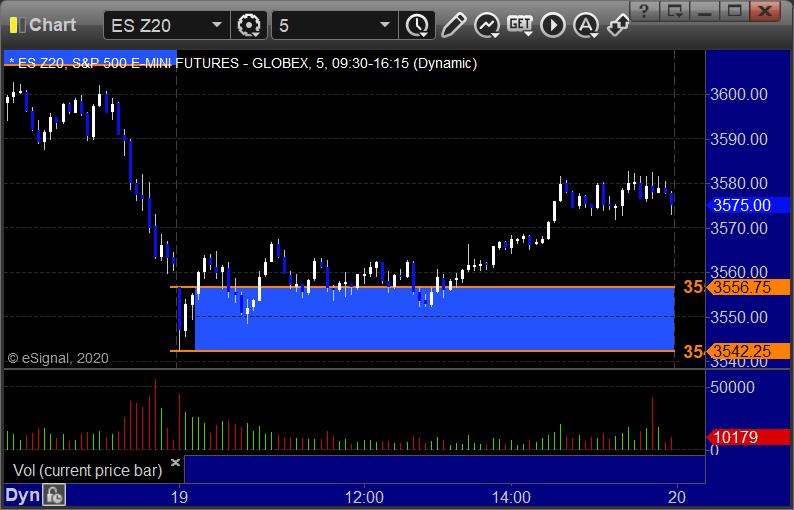Click the Dyn dynamic scaling label
Screen dimensions: 794x510
click(x=22, y=495)
